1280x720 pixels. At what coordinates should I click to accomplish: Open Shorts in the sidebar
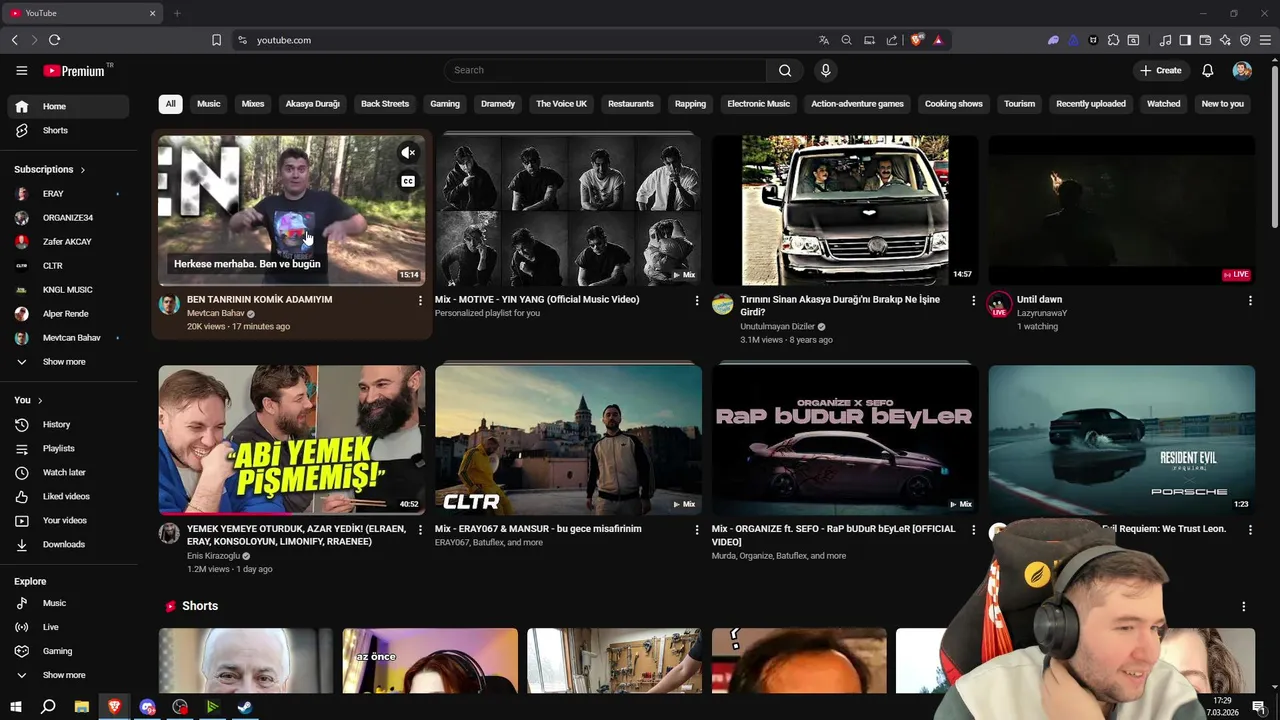pyautogui.click(x=68, y=130)
